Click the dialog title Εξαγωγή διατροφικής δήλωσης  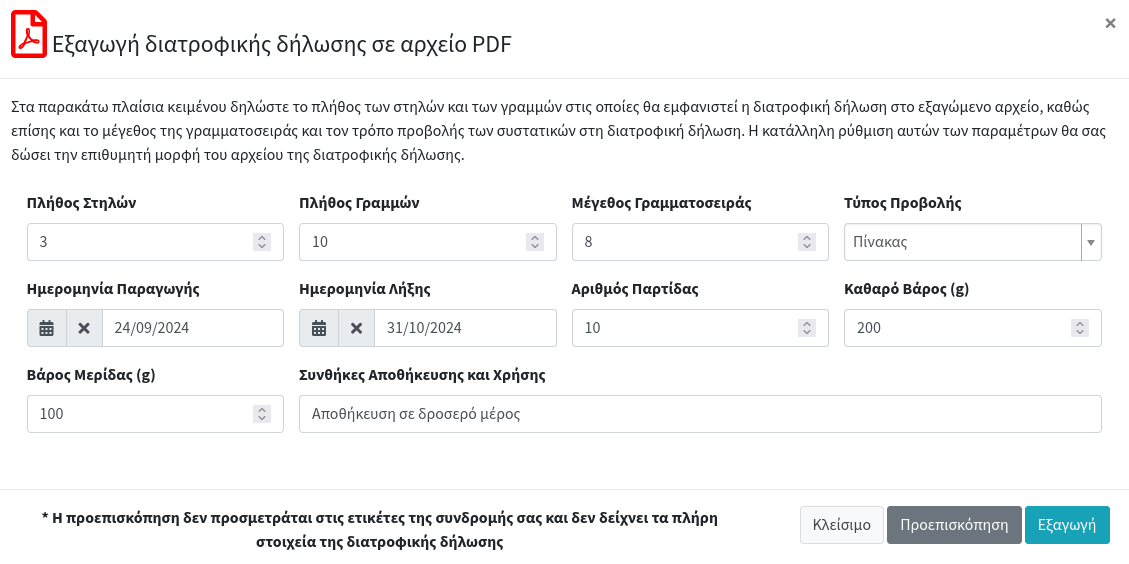(x=282, y=44)
